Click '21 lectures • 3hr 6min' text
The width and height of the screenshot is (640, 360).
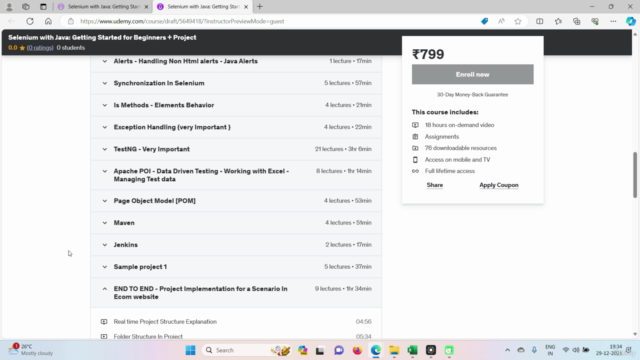coord(343,149)
